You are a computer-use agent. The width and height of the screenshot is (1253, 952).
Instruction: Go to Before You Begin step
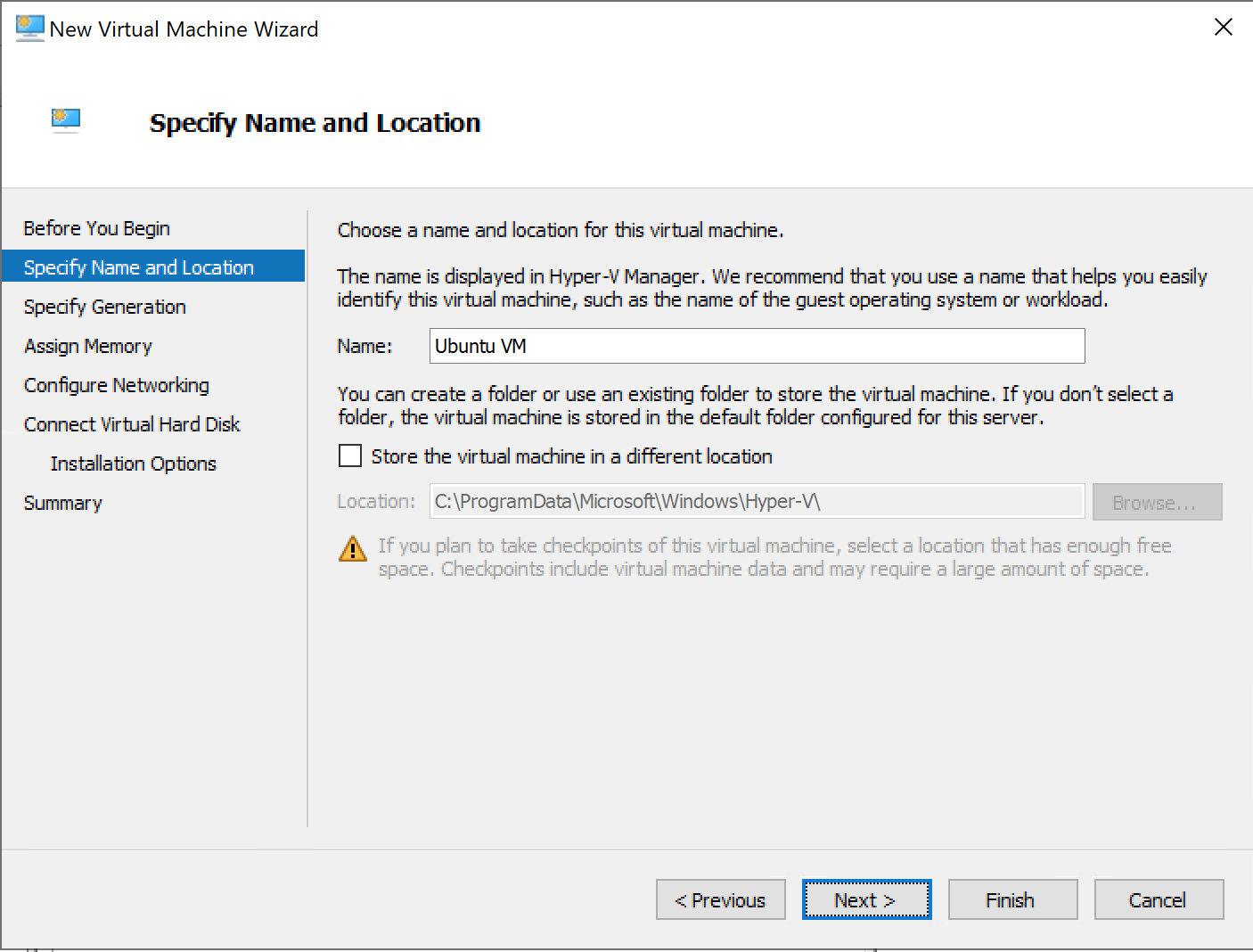tap(96, 228)
